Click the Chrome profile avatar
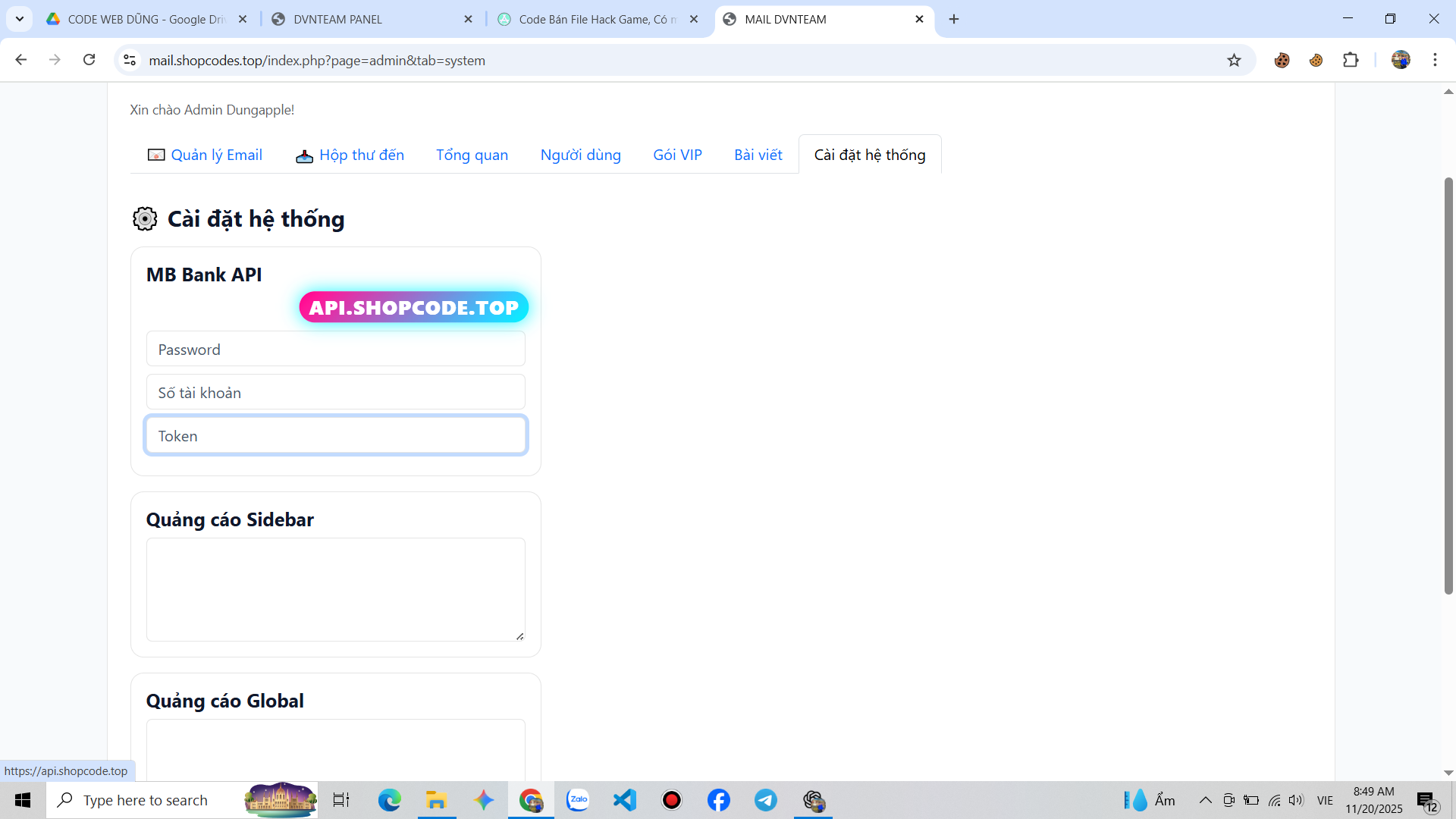 (1401, 60)
